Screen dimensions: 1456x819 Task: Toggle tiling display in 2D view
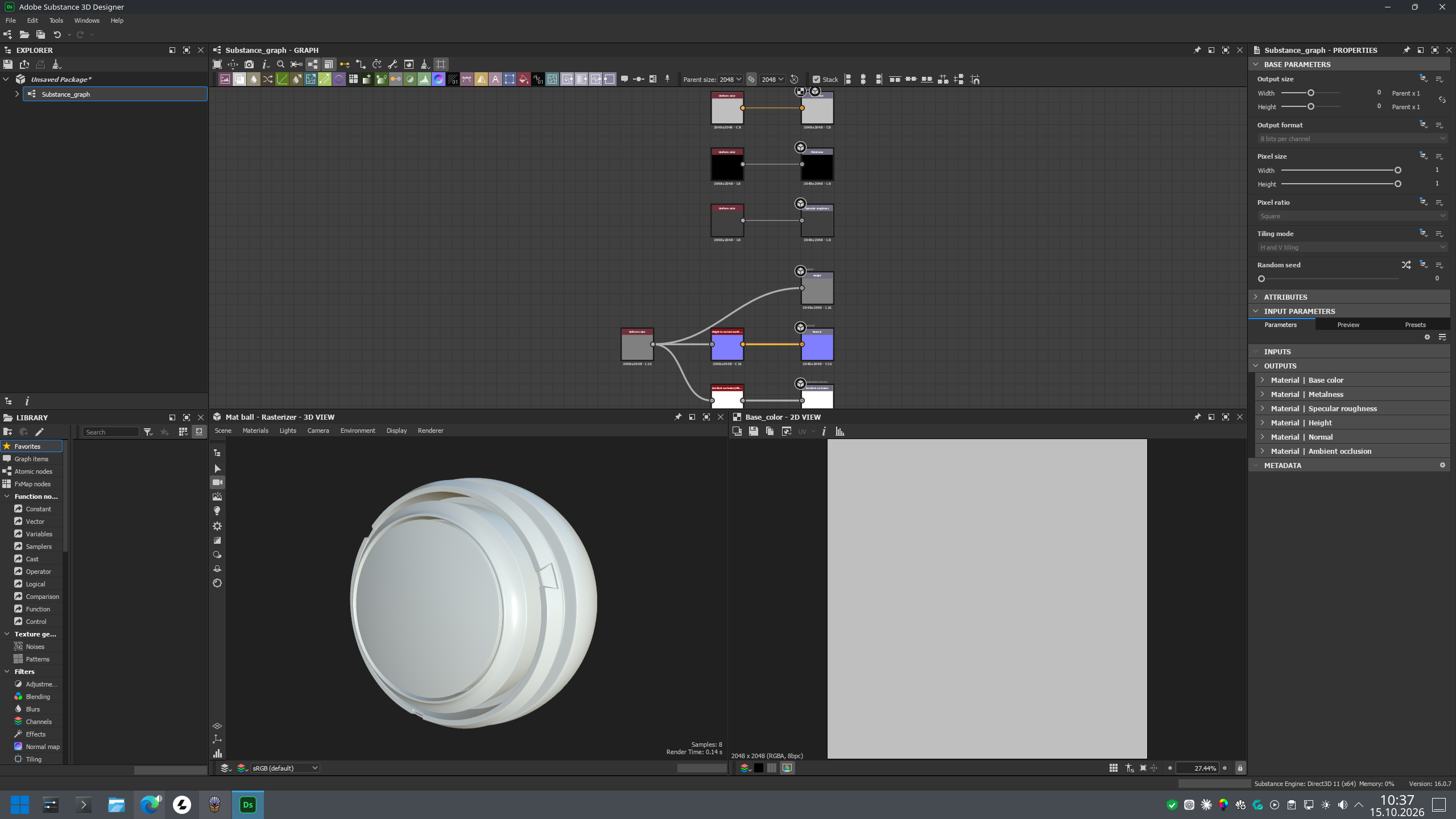pyautogui.click(x=1113, y=768)
